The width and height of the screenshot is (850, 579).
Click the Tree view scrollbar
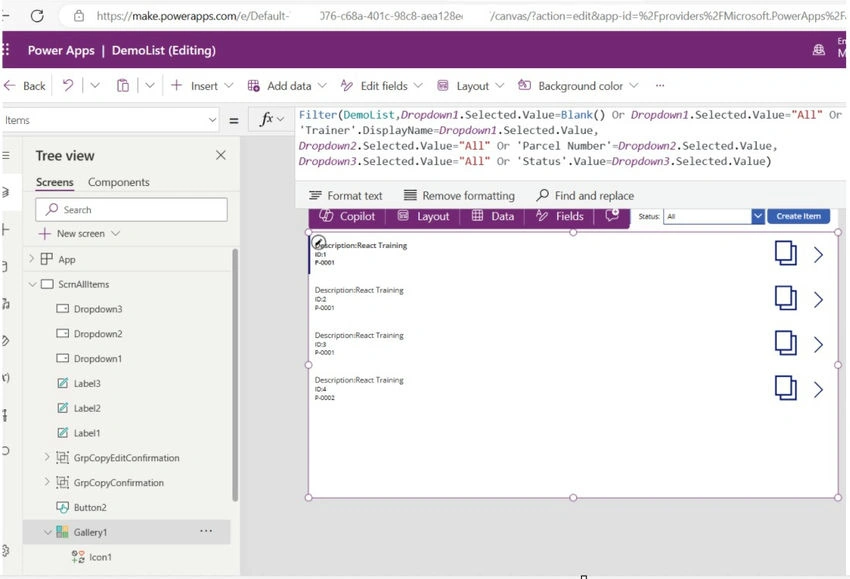[235, 375]
